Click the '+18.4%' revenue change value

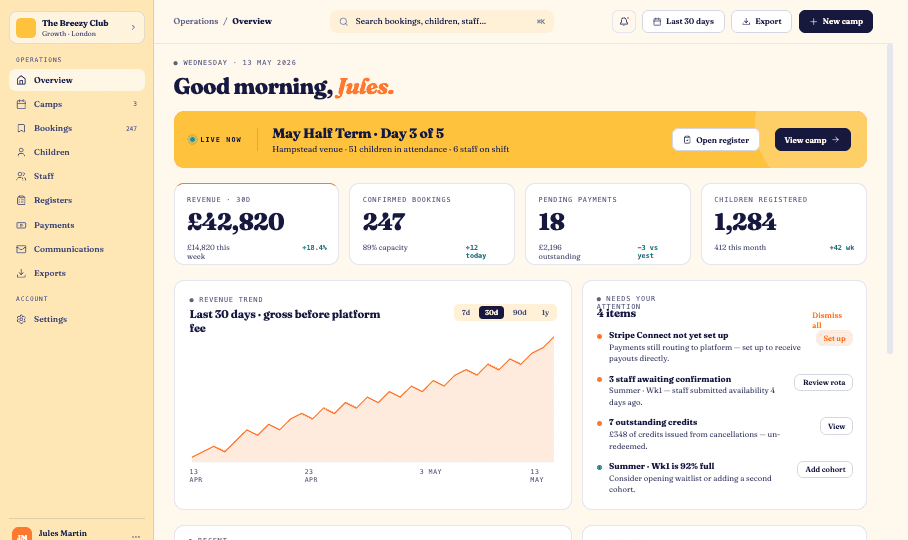314,248
